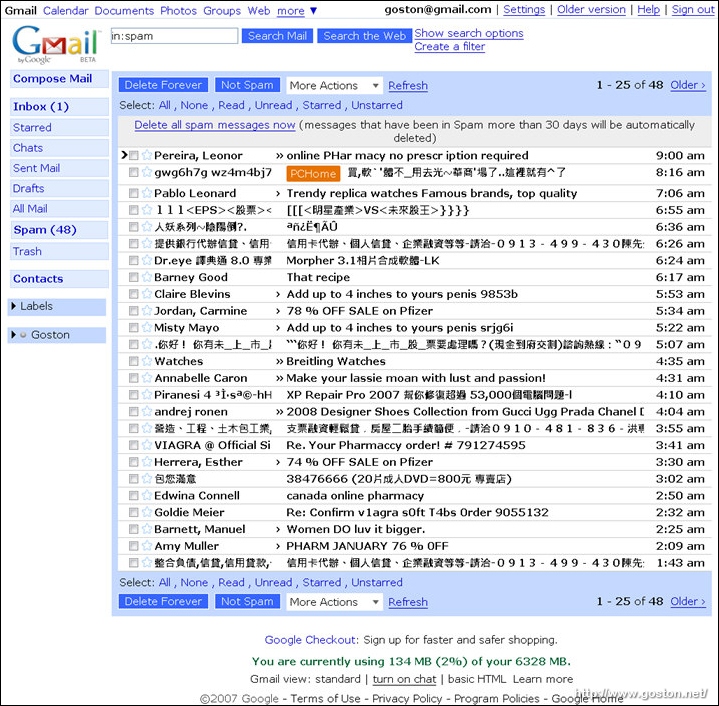Star the Amy Muller message
Image resolution: width=719 pixels, height=706 pixels.
point(147,546)
